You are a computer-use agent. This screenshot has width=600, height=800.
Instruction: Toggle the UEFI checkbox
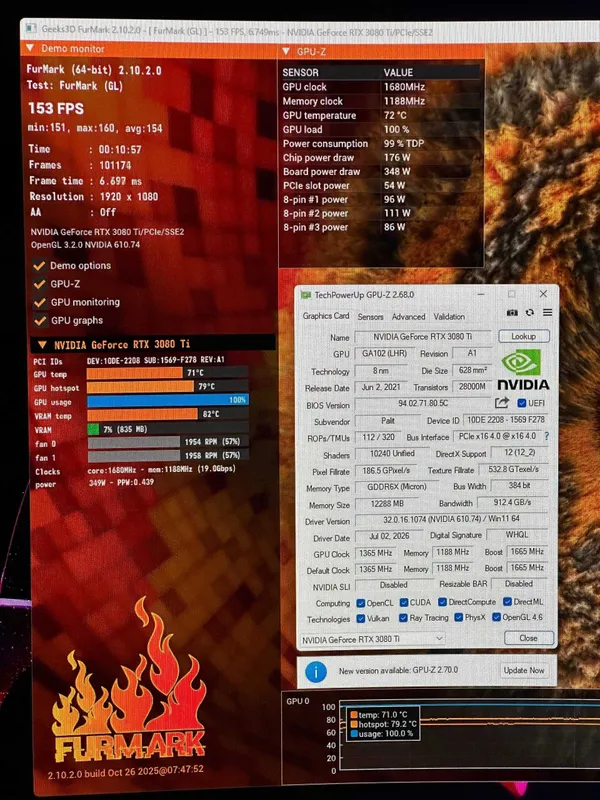521,403
